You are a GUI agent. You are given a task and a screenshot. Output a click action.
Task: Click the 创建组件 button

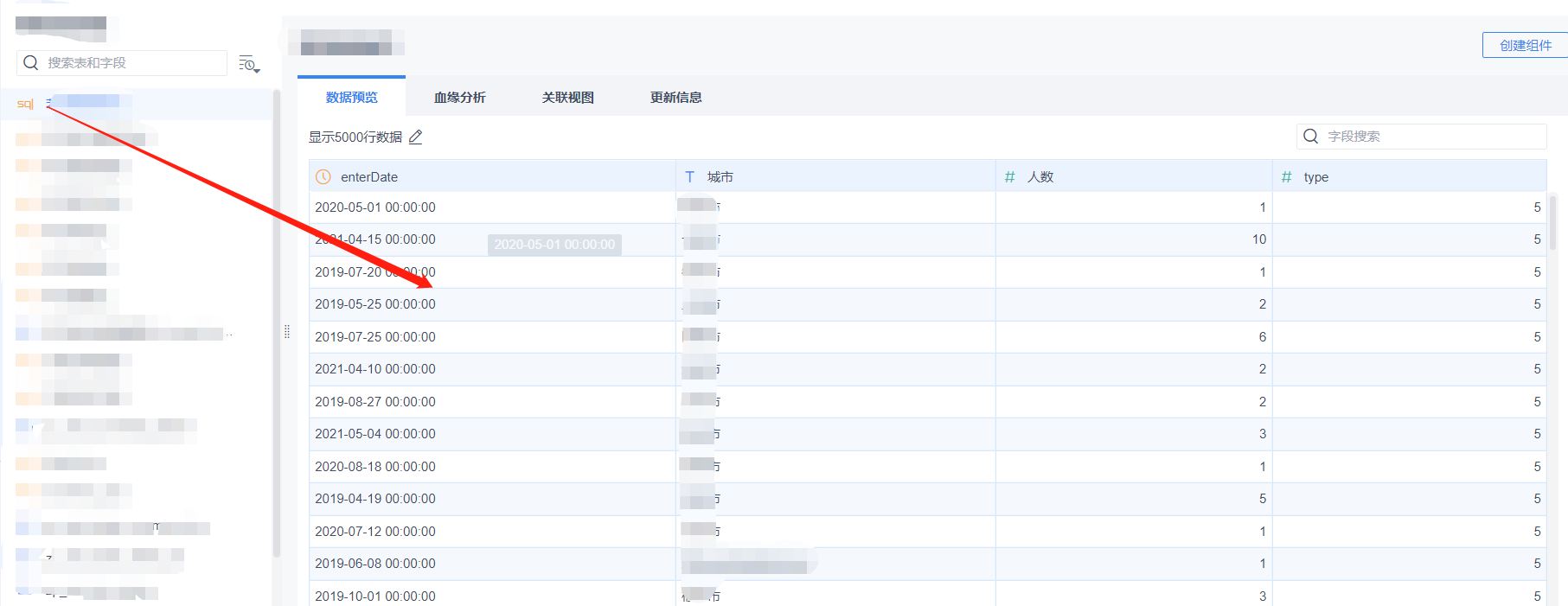click(1525, 45)
